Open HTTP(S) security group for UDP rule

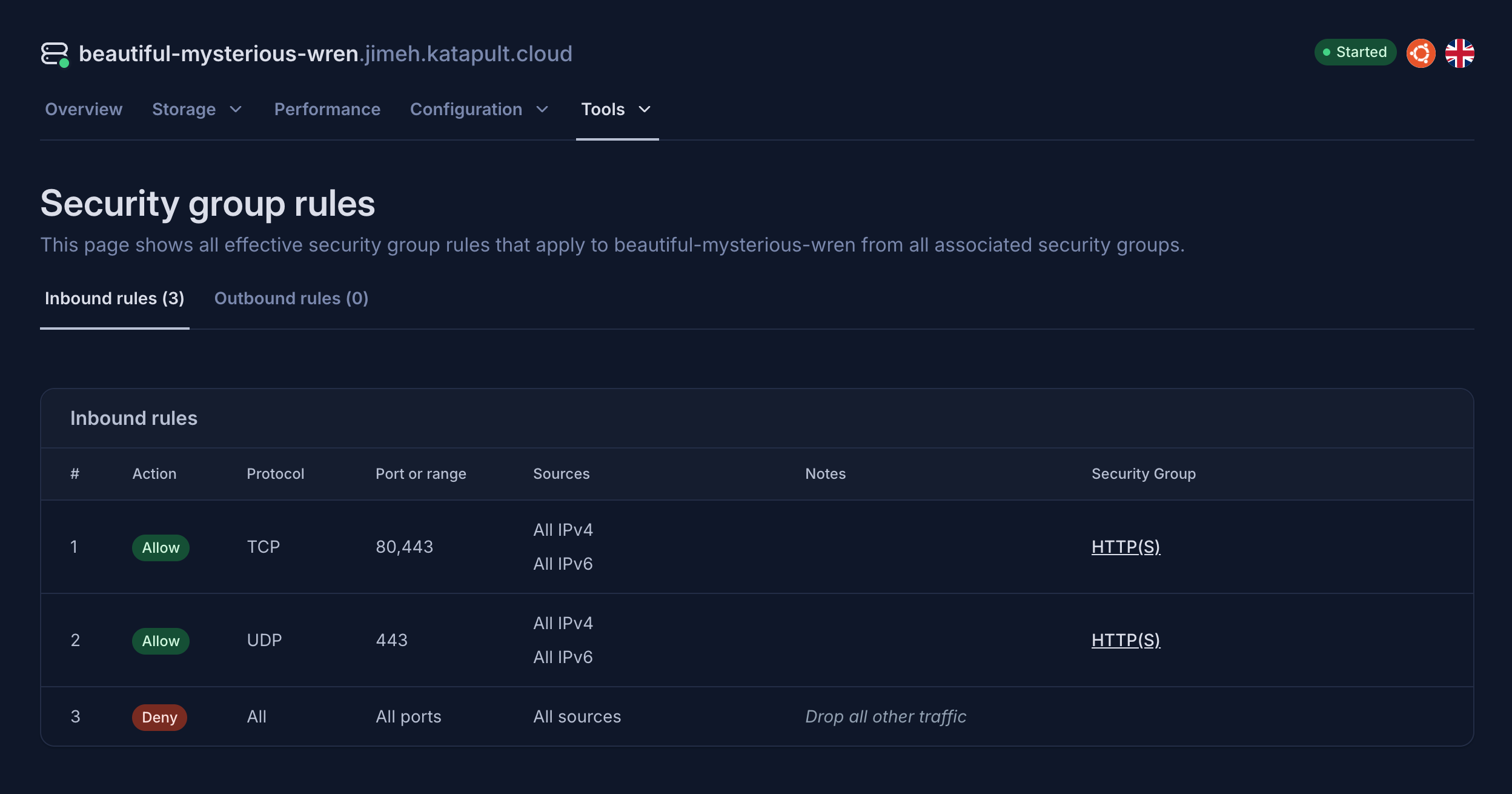click(x=1126, y=640)
